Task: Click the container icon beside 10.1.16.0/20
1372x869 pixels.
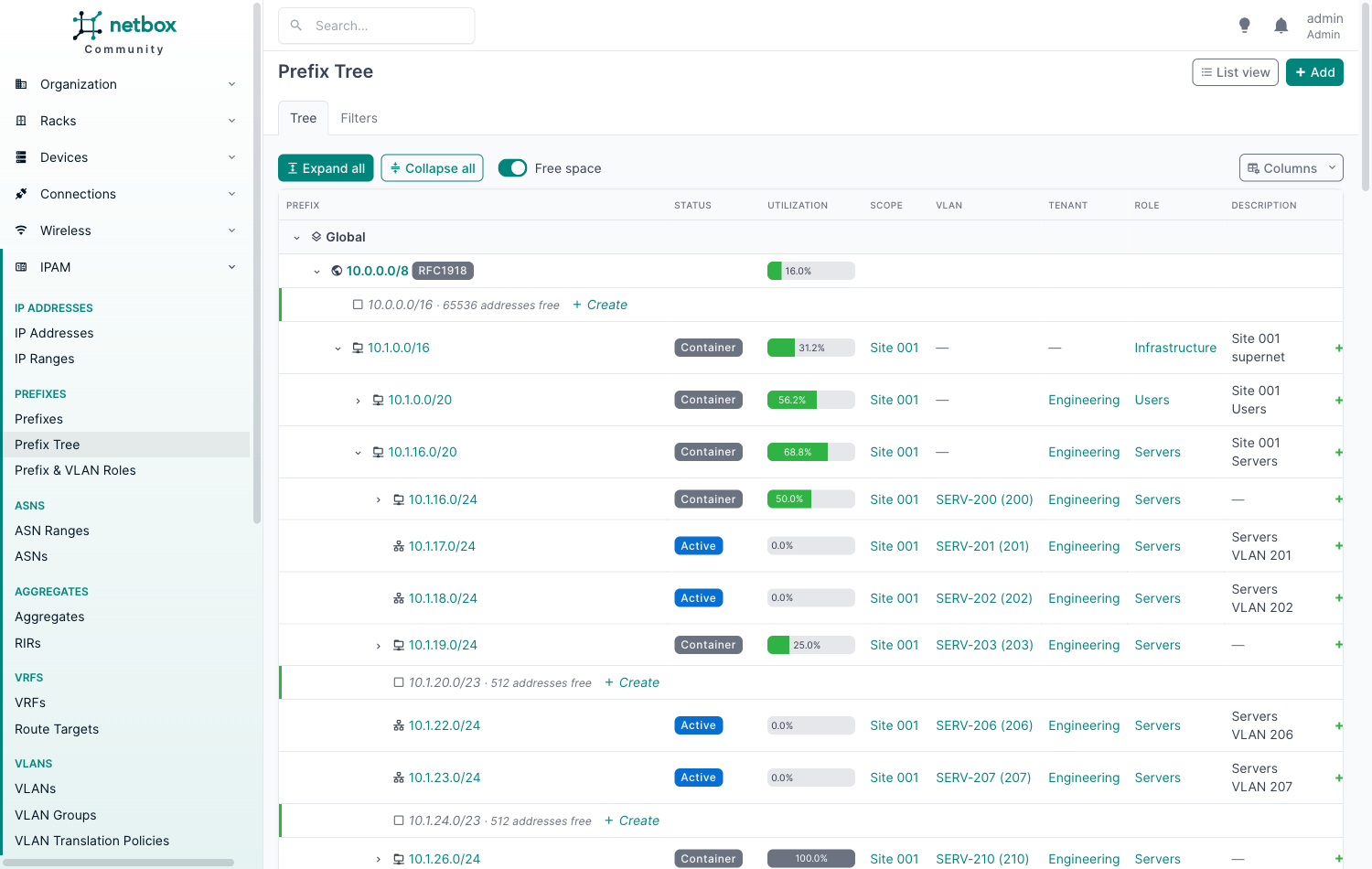Action: click(x=378, y=452)
